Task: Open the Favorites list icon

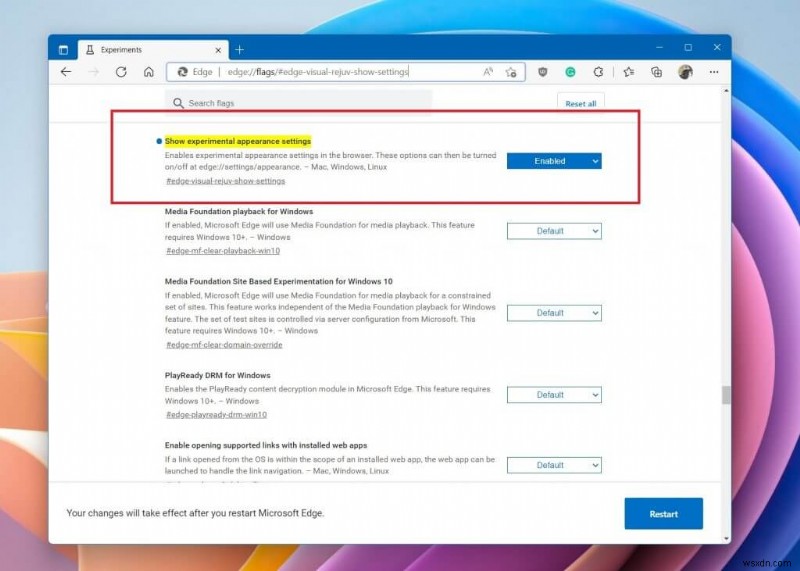Action: click(629, 72)
